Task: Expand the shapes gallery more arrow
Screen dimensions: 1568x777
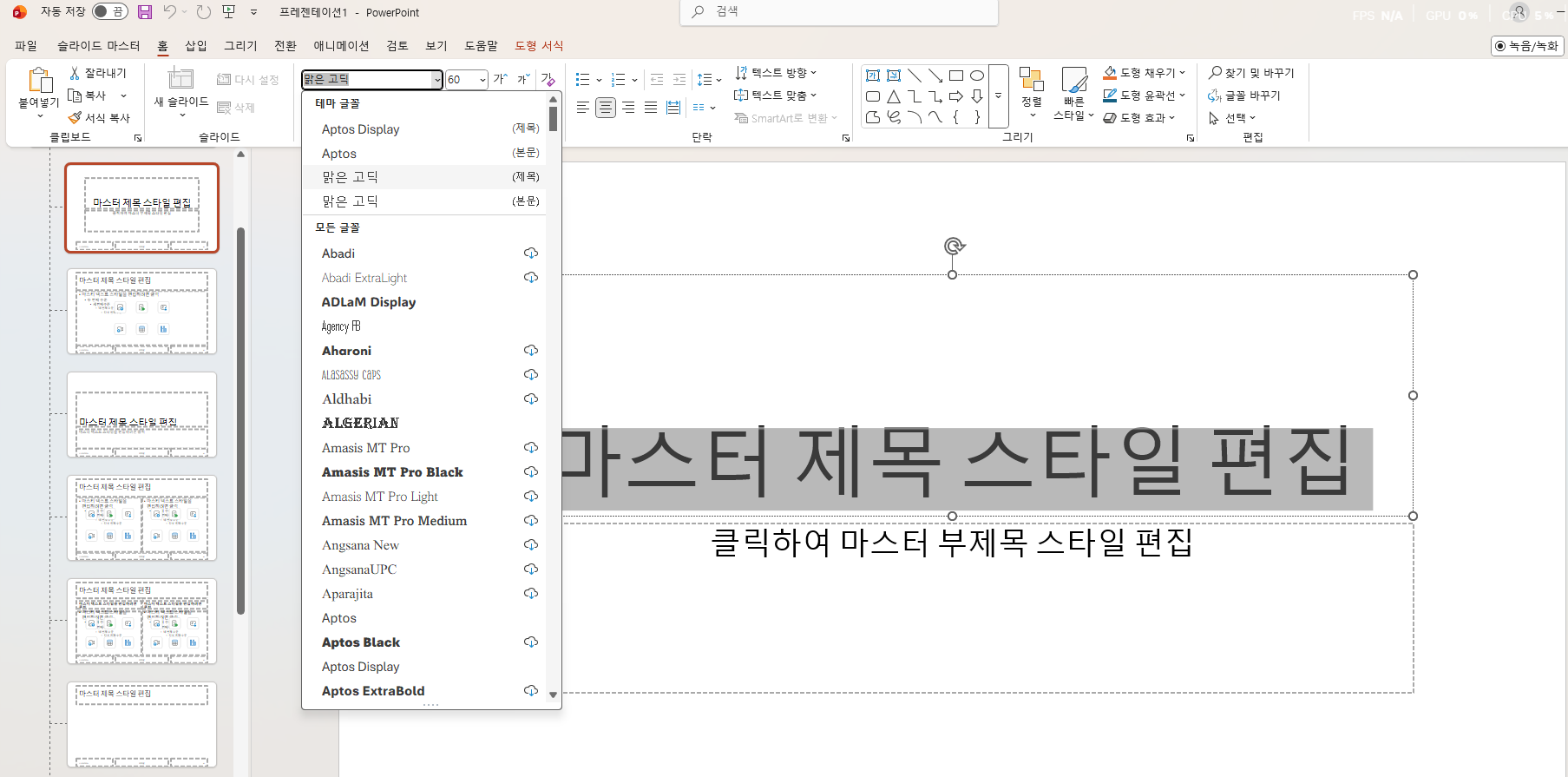Action: pos(998,96)
